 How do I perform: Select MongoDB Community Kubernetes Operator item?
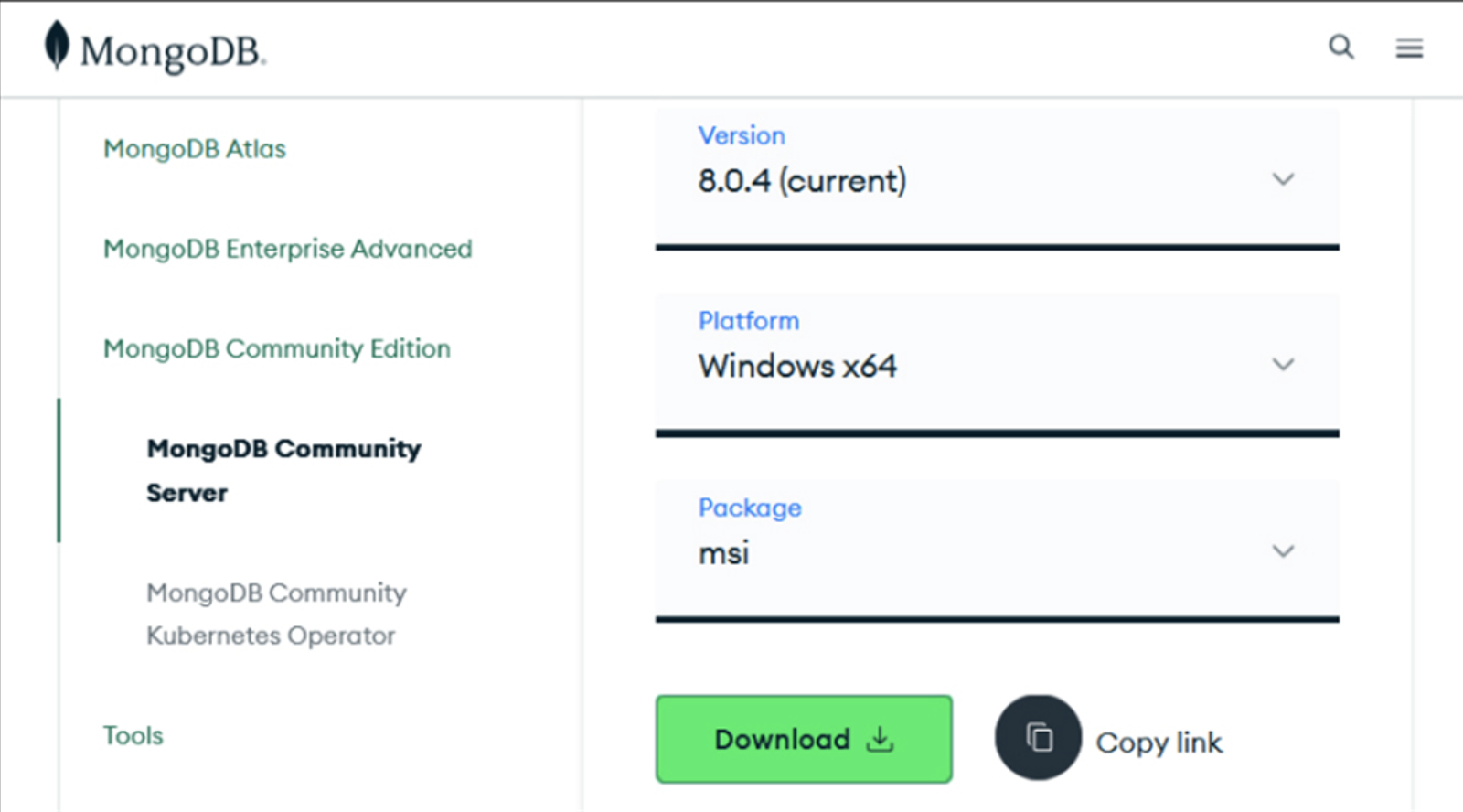click(276, 614)
